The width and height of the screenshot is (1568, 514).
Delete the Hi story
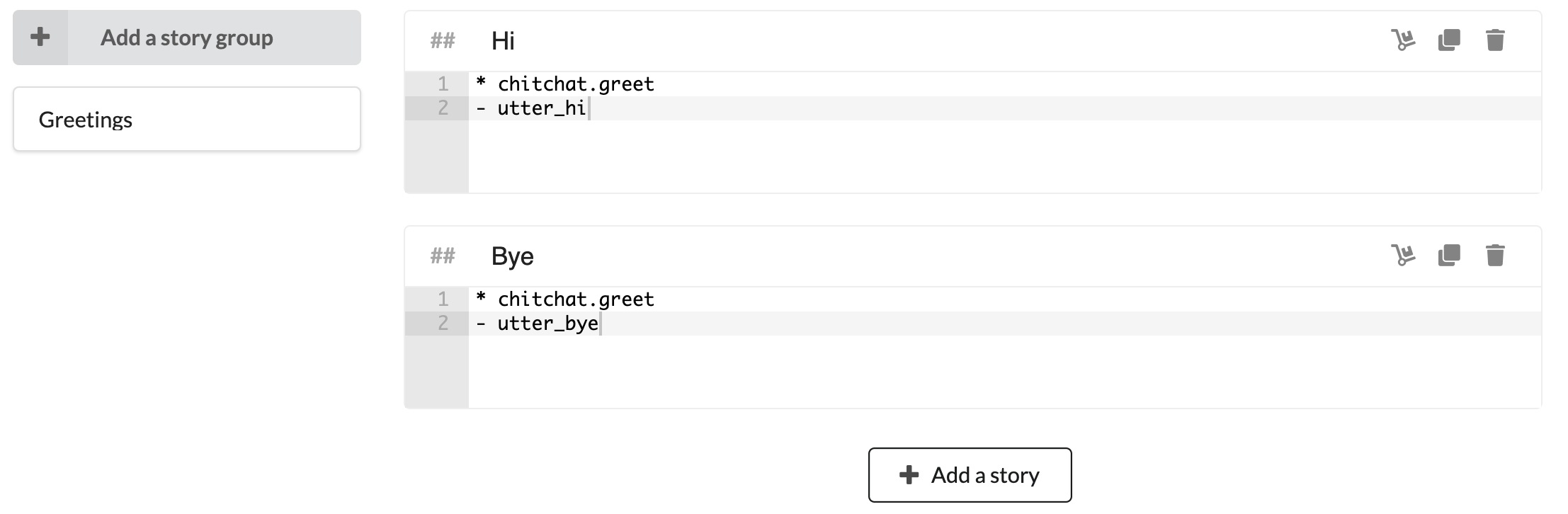tap(1495, 40)
